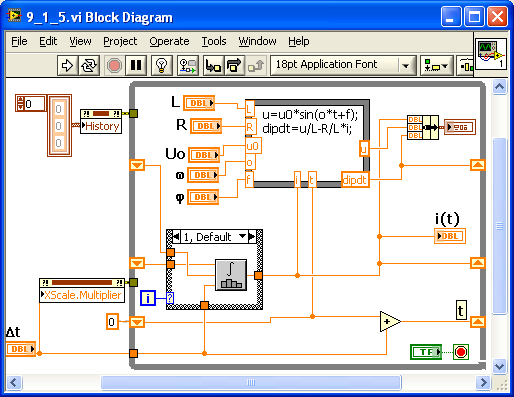Open the File menu

[19, 41]
